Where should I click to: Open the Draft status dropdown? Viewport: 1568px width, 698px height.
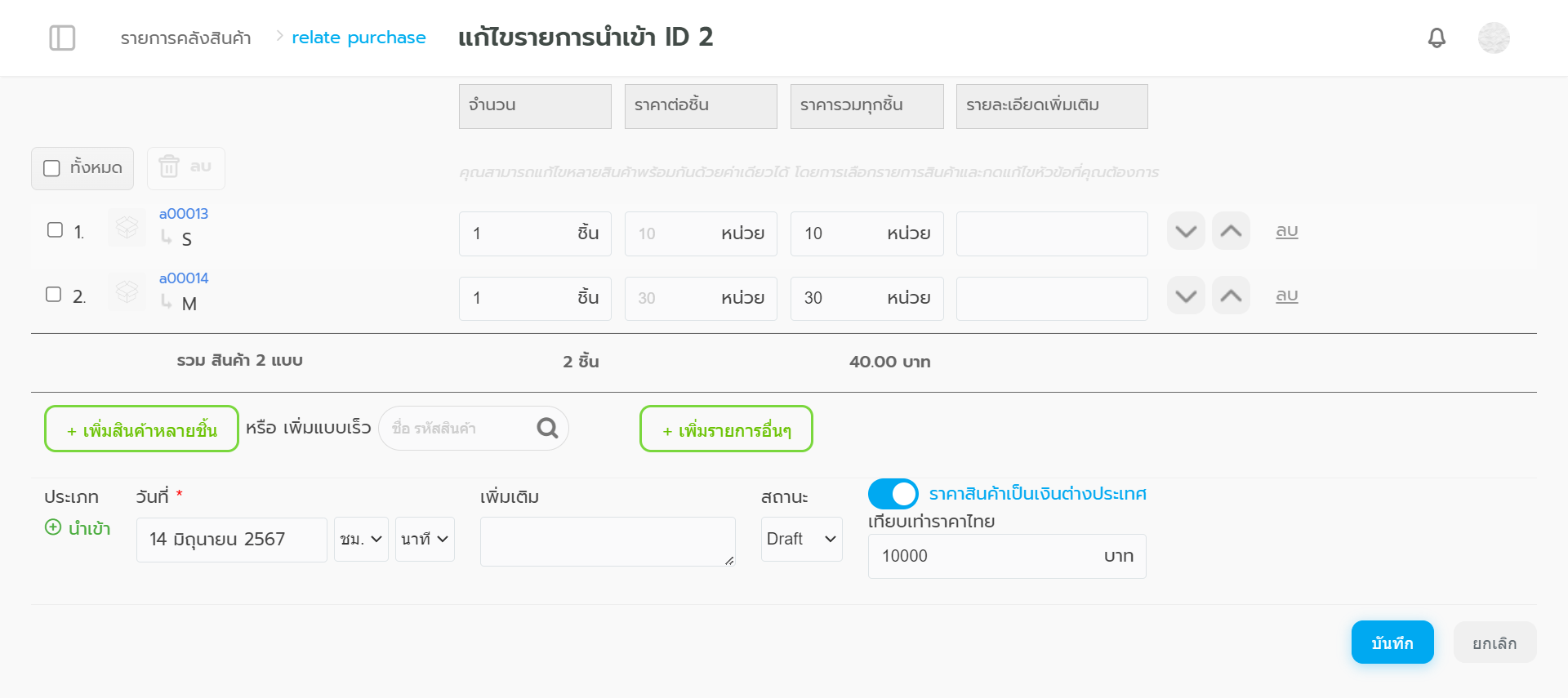point(801,539)
